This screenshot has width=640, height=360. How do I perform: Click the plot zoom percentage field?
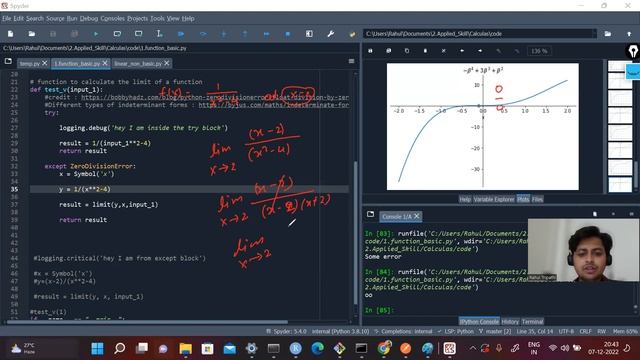click(539, 51)
